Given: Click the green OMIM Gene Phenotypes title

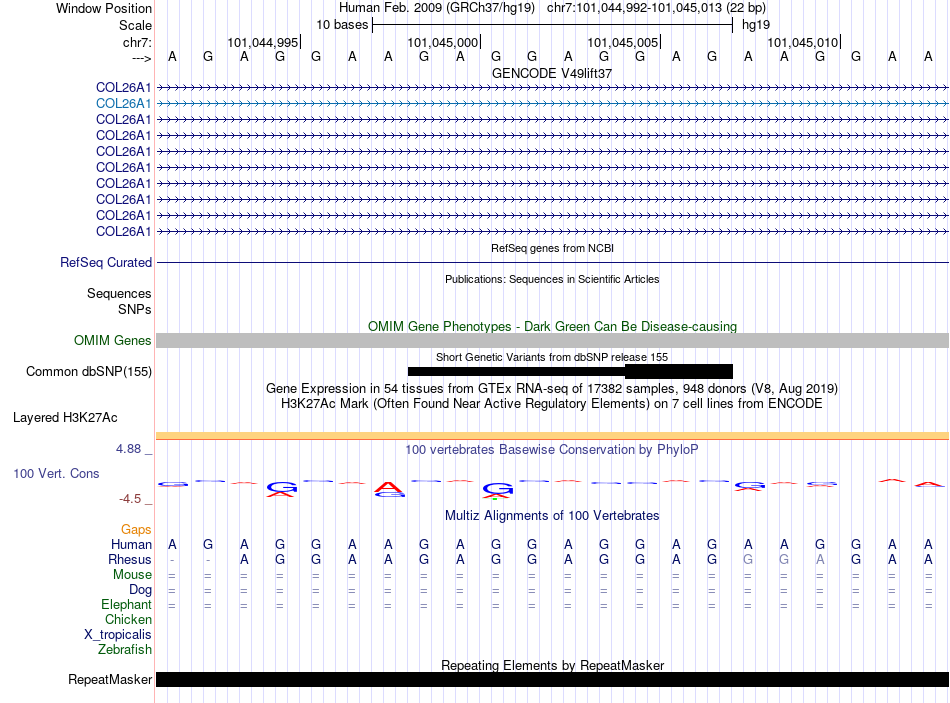Looking at the screenshot, I should click(x=552, y=326).
